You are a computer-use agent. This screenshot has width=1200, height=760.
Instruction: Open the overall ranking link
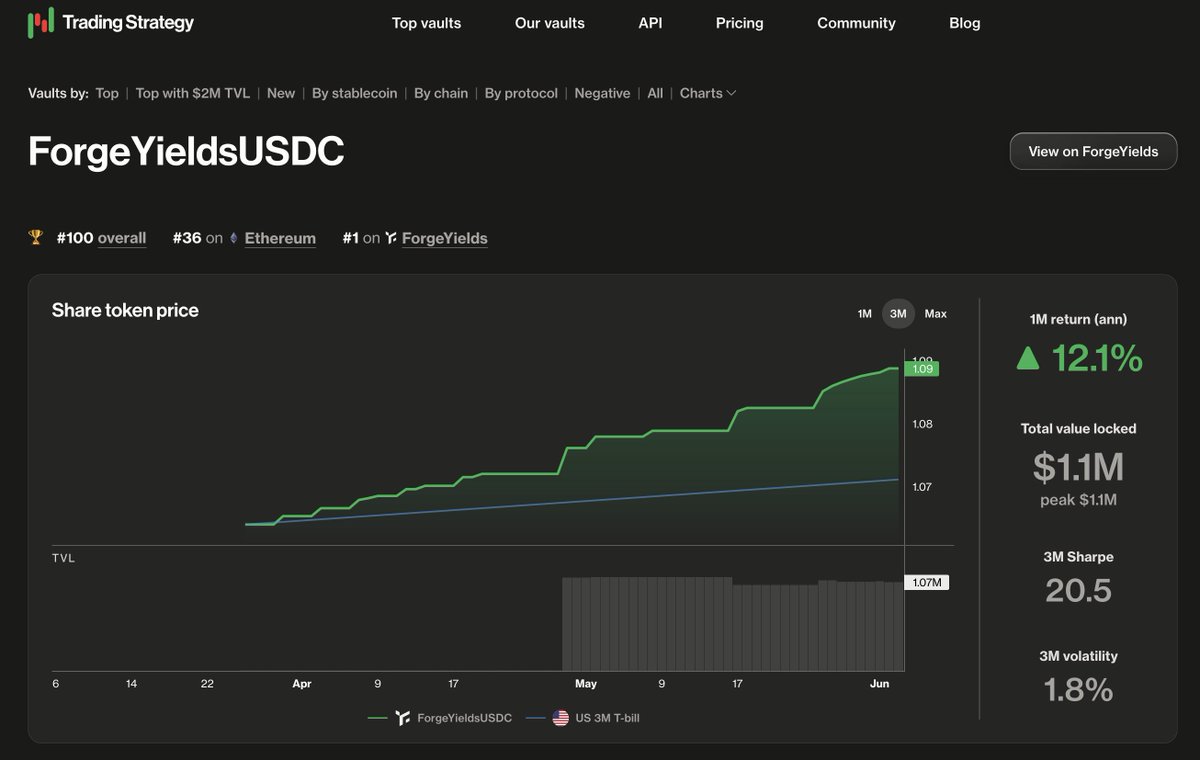click(x=122, y=238)
